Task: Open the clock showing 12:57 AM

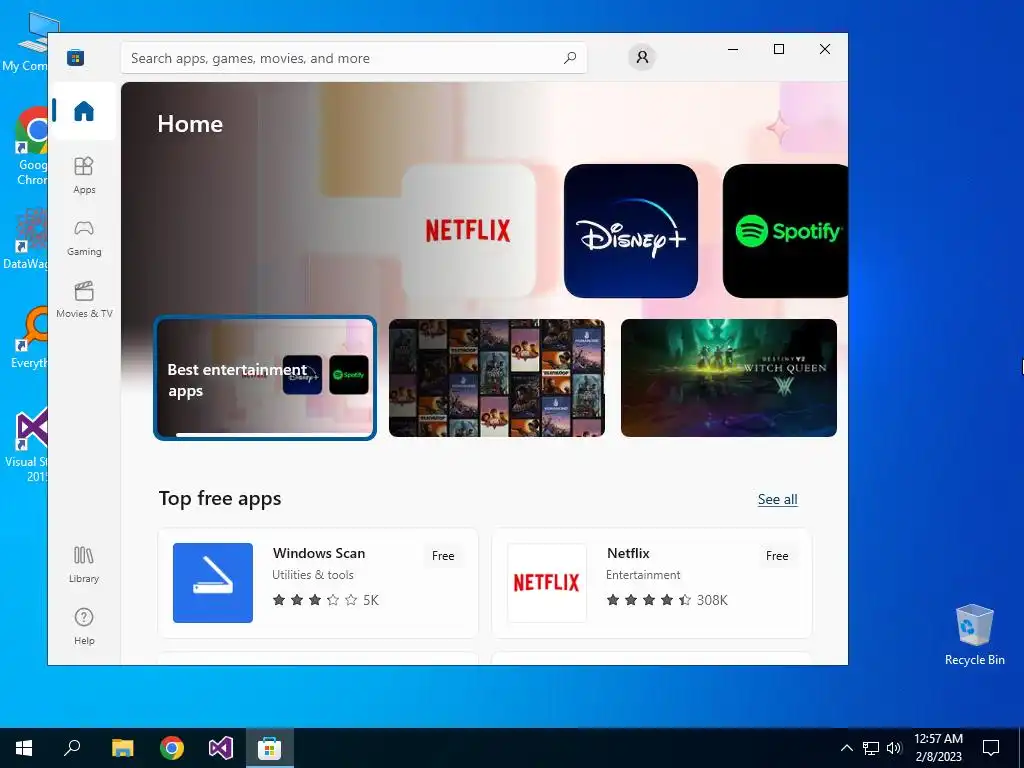Action: (938, 748)
